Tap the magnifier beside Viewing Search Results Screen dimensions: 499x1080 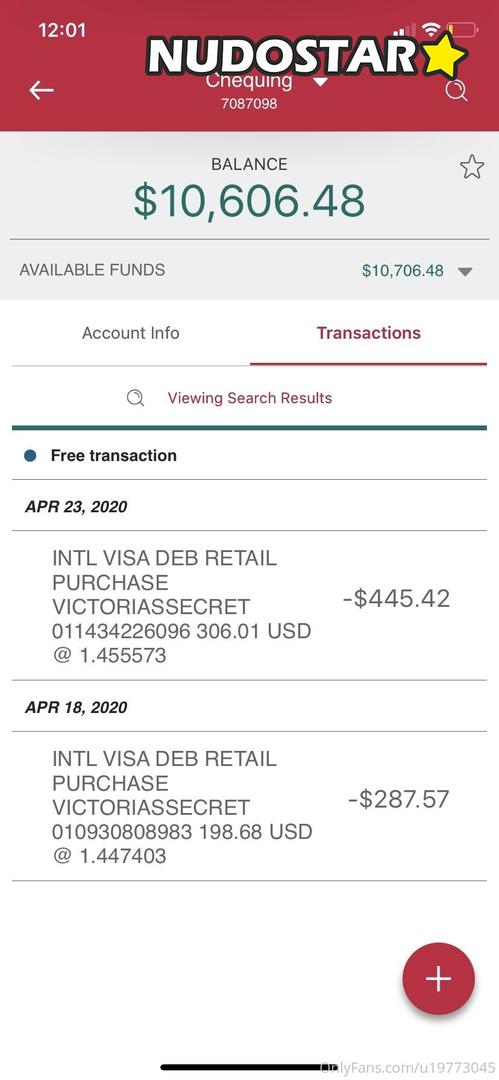pyautogui.click(x=136, y=398)
